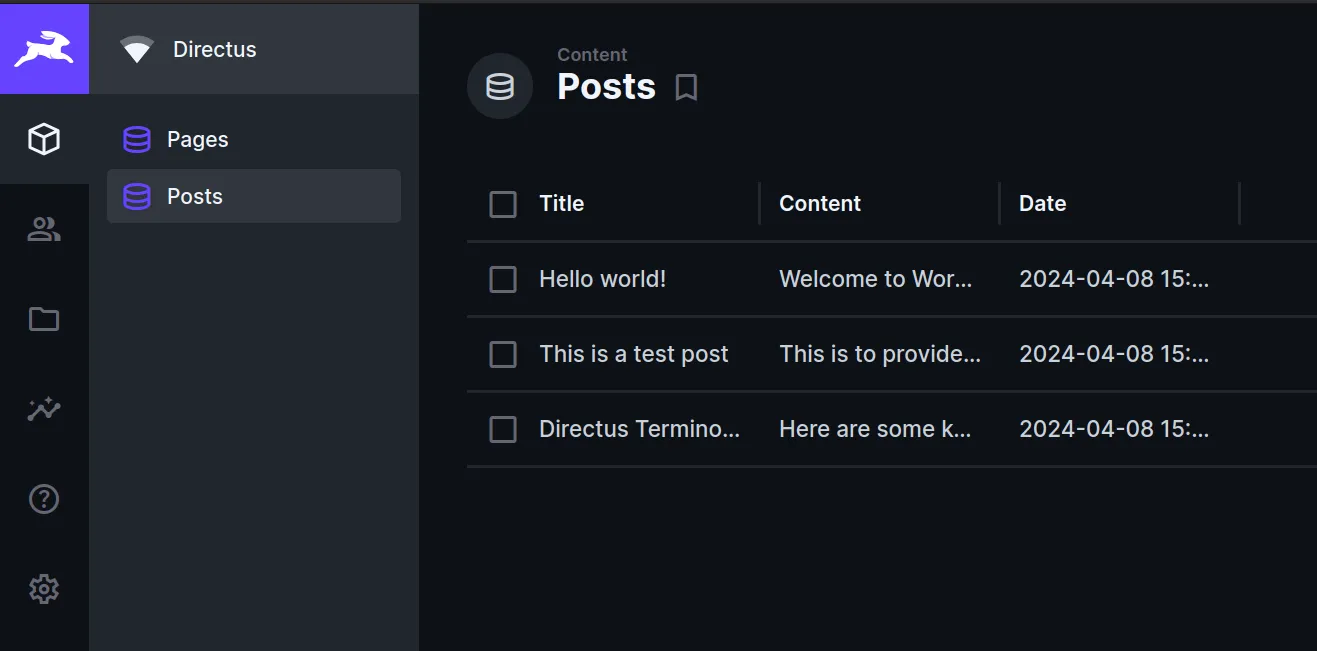Open the Directus Terminology post
1317x651 pixels.
[x=639, y=428]
